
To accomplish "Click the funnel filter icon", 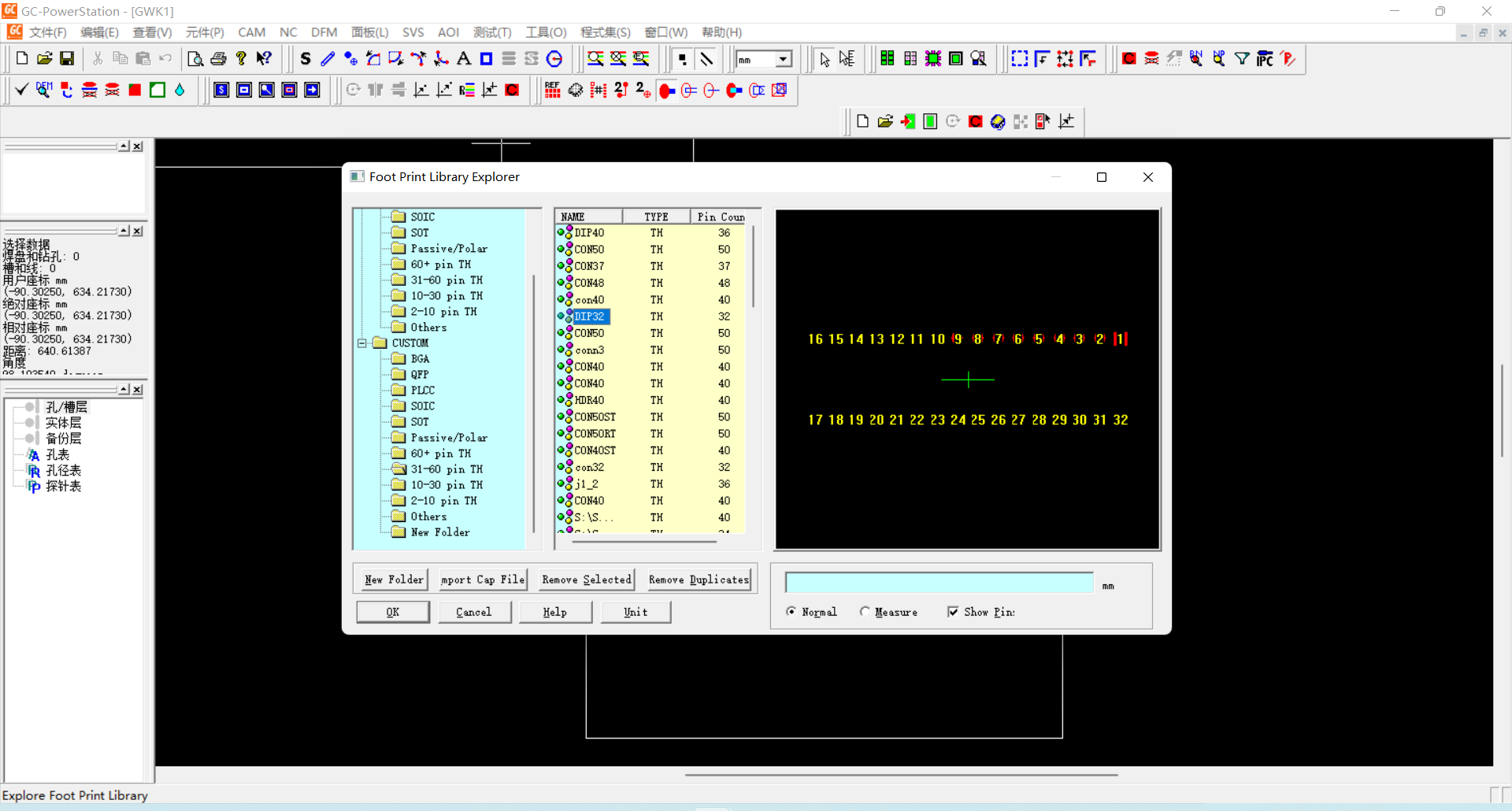I will pyautogui.click(x=1242, y=58).
